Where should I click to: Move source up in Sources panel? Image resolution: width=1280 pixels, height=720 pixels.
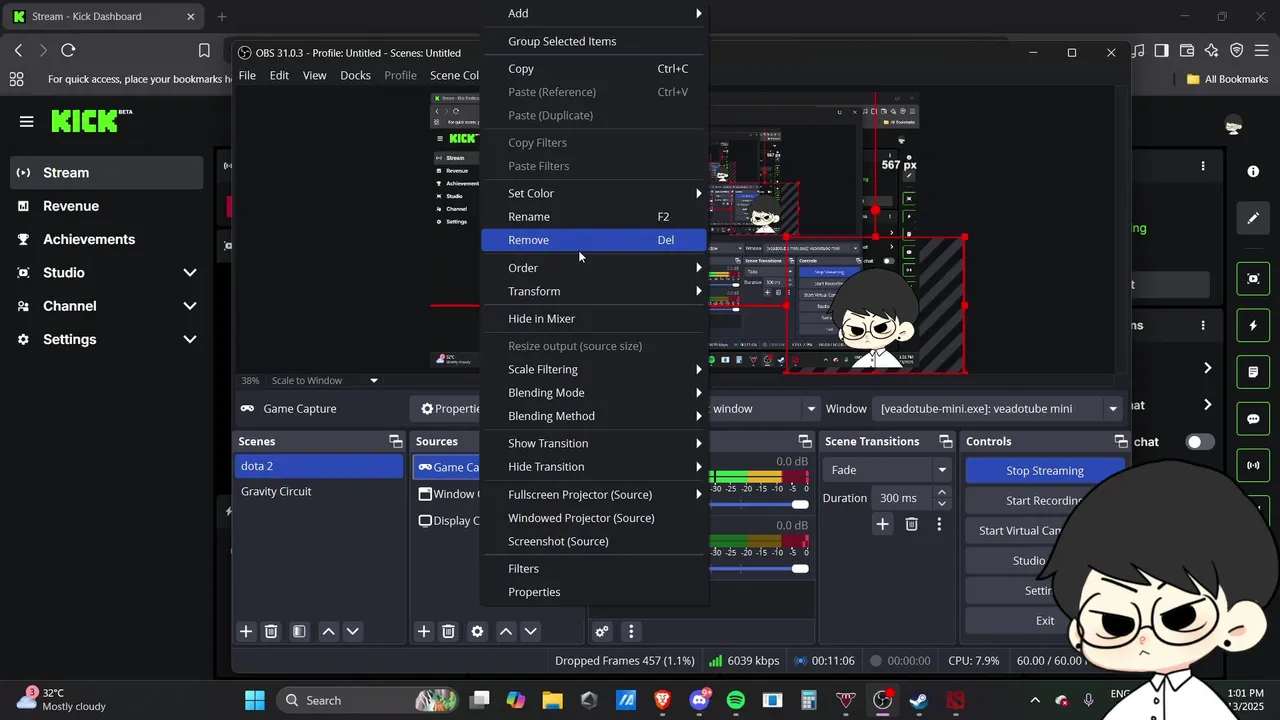tap(506, 632)
